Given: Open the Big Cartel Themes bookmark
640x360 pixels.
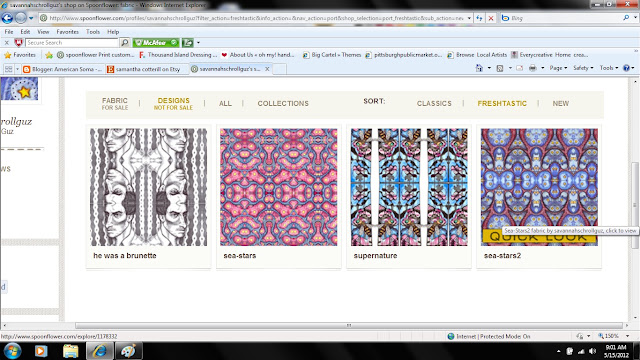Looking at the screenshot, I should coord(332,55).
